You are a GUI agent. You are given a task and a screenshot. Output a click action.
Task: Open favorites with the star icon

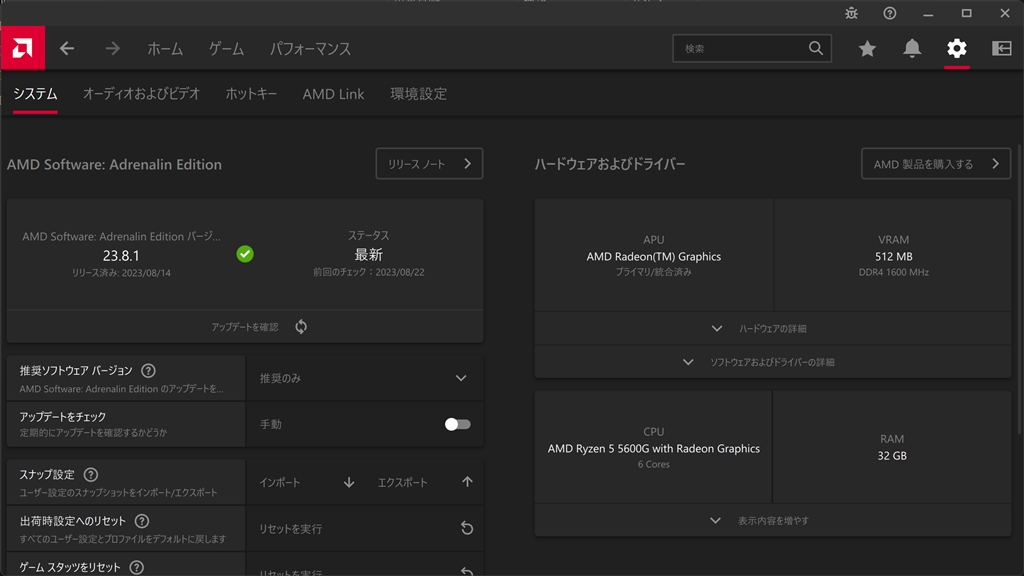867,48
